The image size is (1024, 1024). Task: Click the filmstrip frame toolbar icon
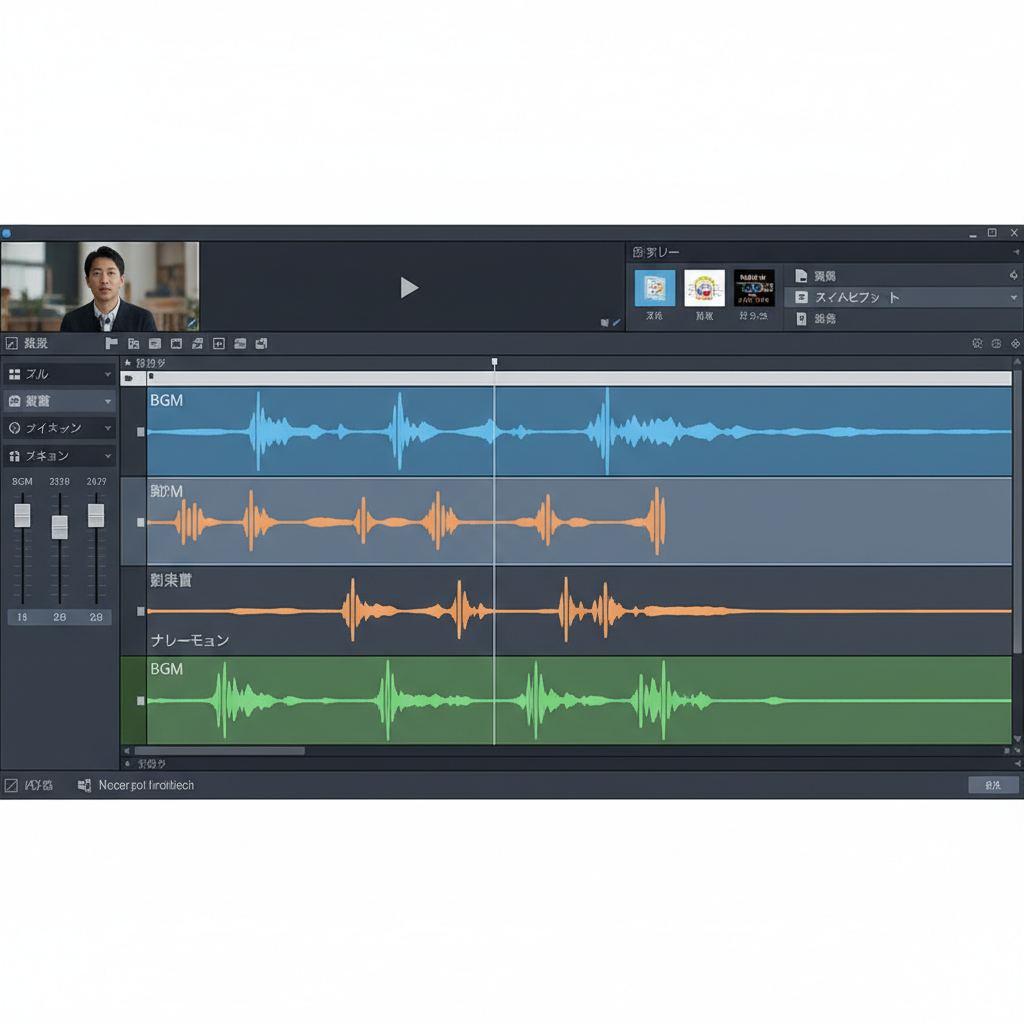[x=176, y=344]
